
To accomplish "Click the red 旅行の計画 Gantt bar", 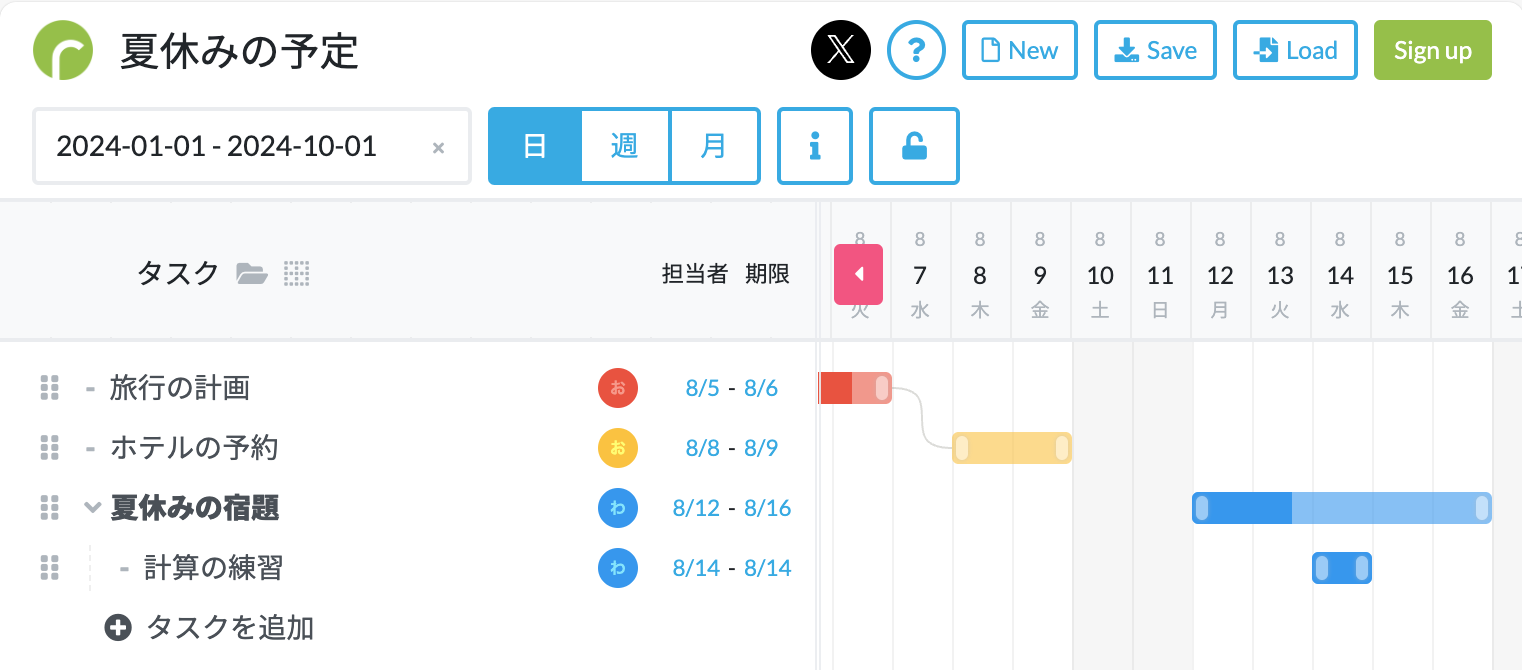I will [855, 388].
